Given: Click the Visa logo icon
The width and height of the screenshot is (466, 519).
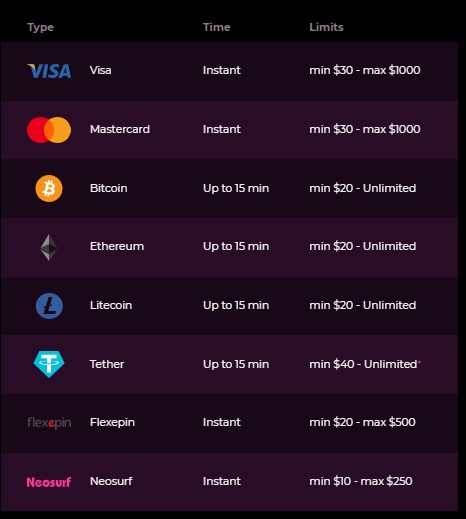Looking at the screenshot, I should (49, 71).
